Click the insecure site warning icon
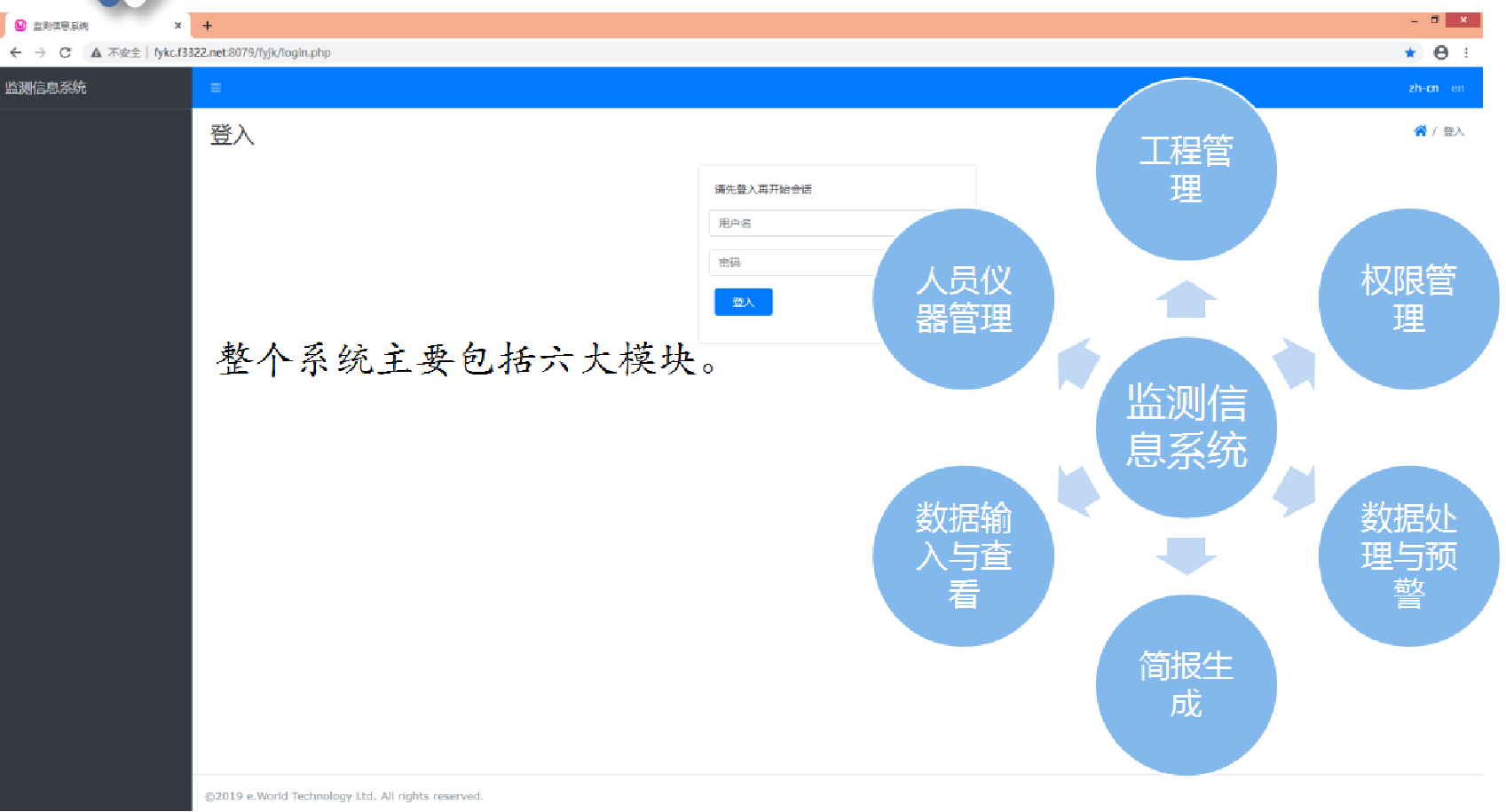This screenshot has width=1506, height=812. coord(96,52)
